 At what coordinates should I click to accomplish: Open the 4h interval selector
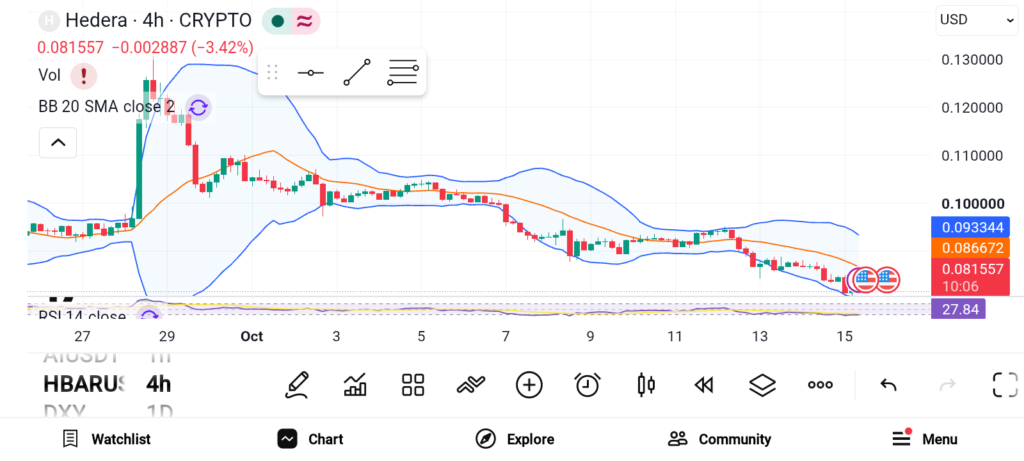pos(159,385)
